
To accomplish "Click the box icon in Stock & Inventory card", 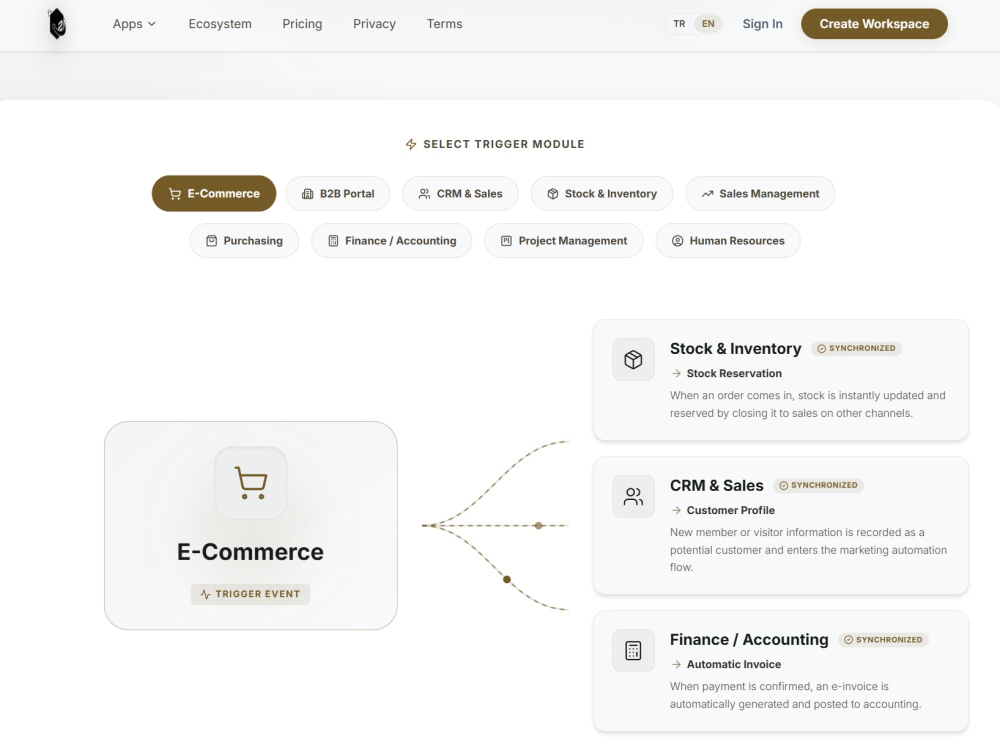I will coord(633,360).
